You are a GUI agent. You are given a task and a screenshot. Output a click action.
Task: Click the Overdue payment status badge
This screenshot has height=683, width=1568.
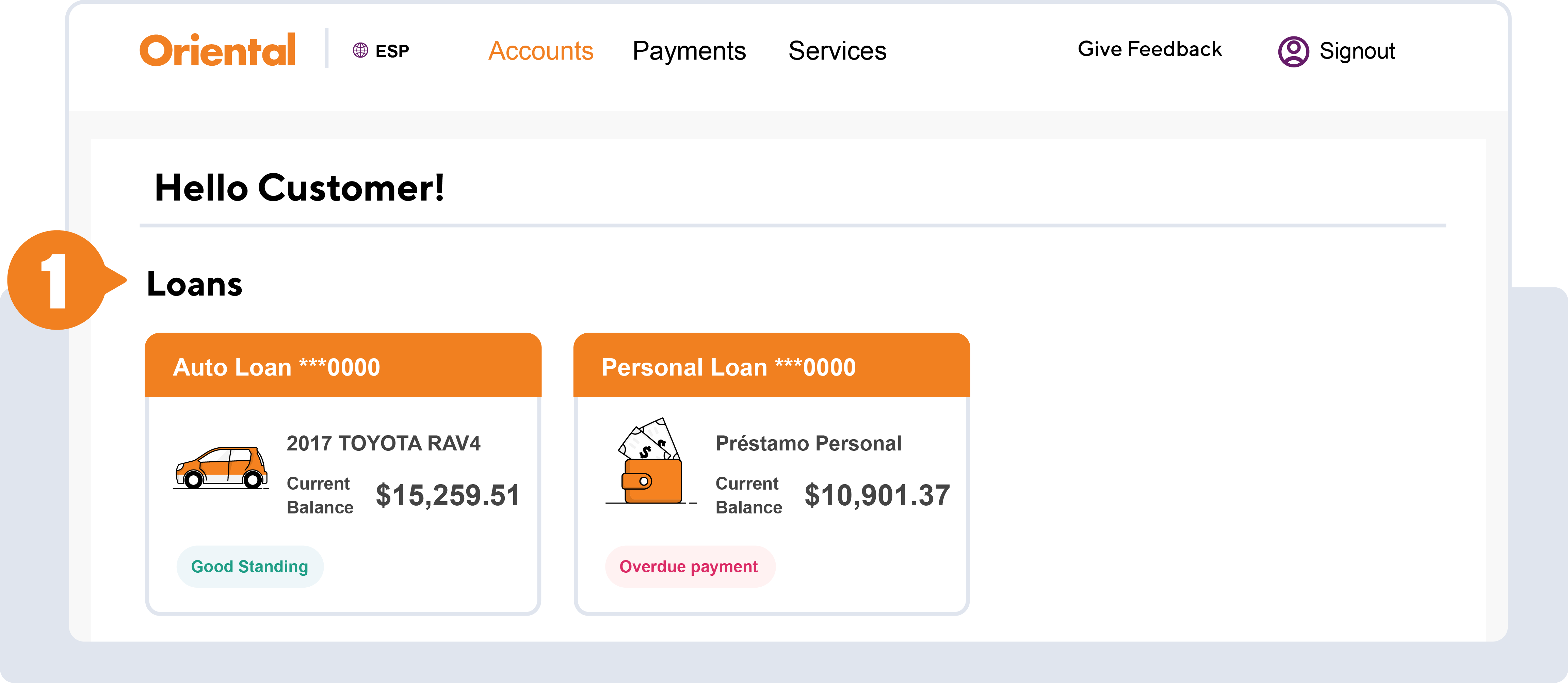coord(690,566)
